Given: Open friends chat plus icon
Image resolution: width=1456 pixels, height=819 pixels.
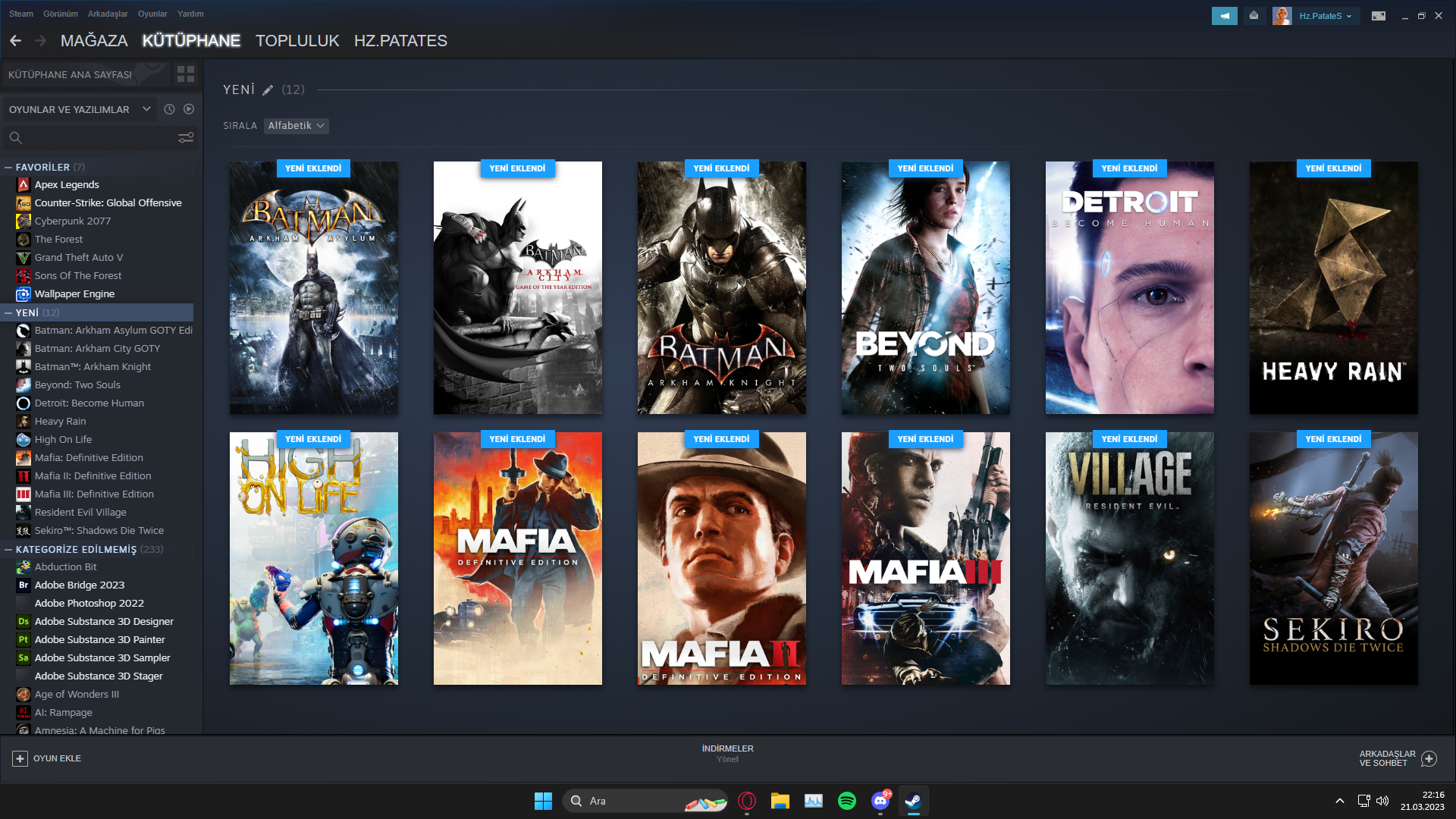Looking at the screenshot, I should (x=1429, y=758).
